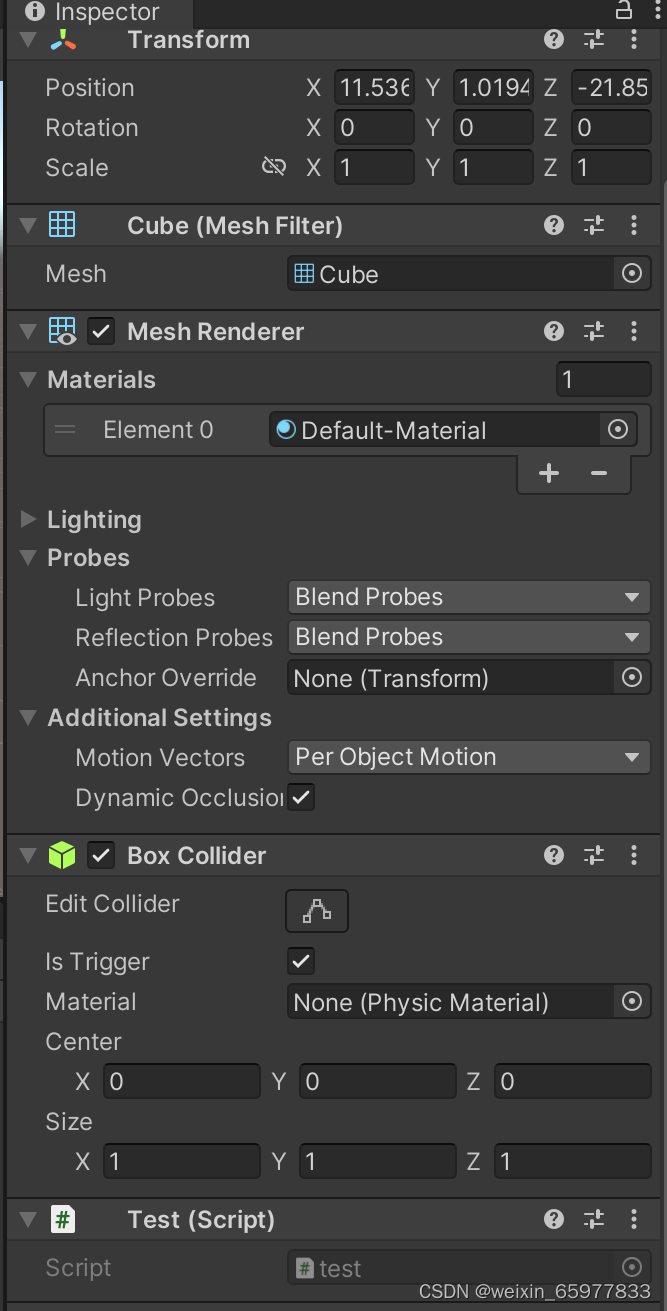
Task: Toggle the Dynamic Occlusion checkbox
Action: 301,798
